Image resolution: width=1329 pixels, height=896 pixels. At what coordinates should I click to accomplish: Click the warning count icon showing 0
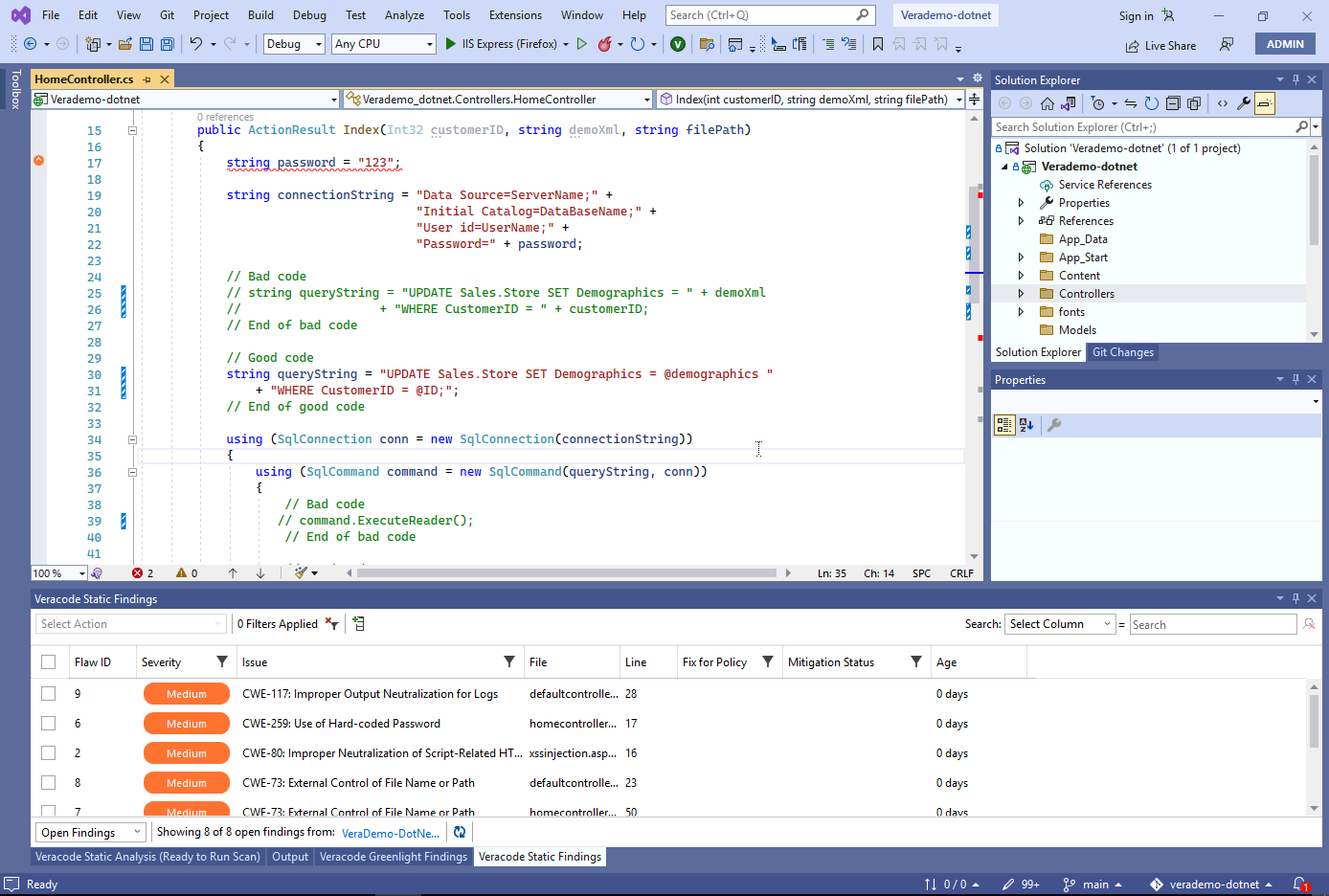point(181,573)
